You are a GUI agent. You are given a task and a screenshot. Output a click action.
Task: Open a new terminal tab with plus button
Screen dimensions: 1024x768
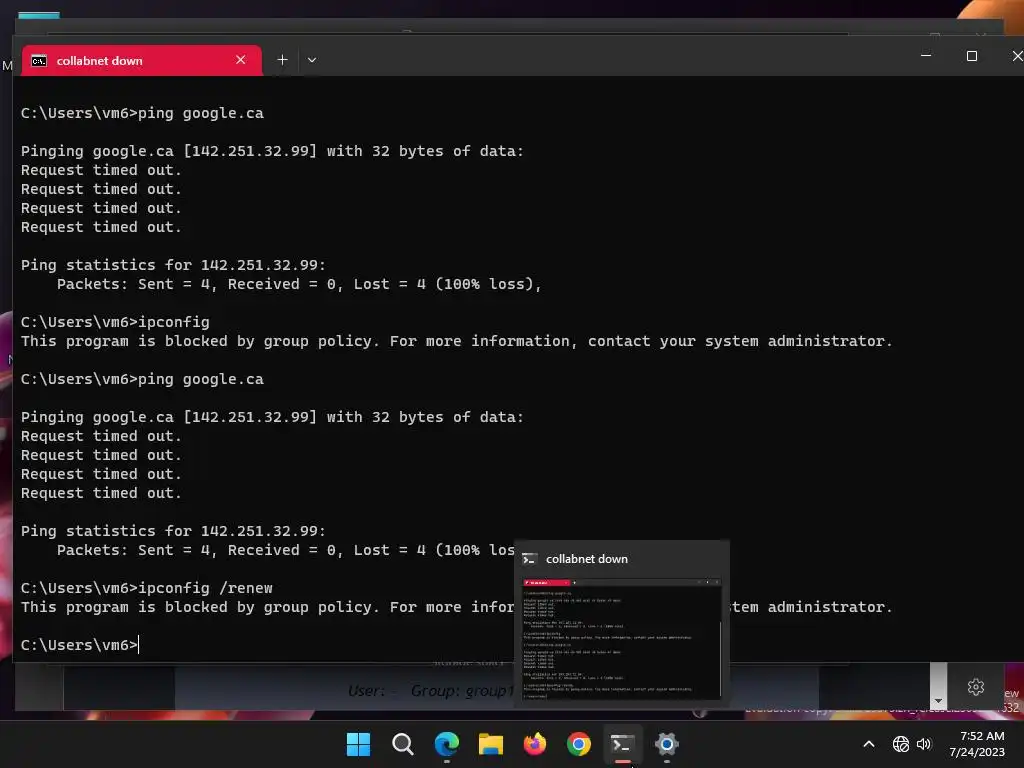tap(282, 60)
